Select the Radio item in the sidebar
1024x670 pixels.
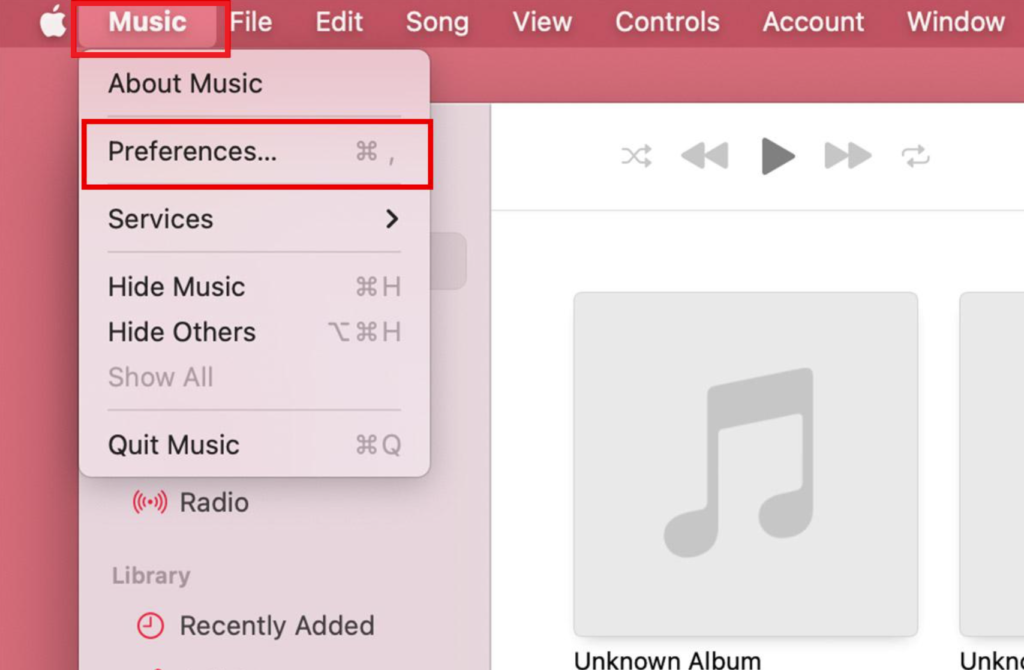click(x=212, y=503)
